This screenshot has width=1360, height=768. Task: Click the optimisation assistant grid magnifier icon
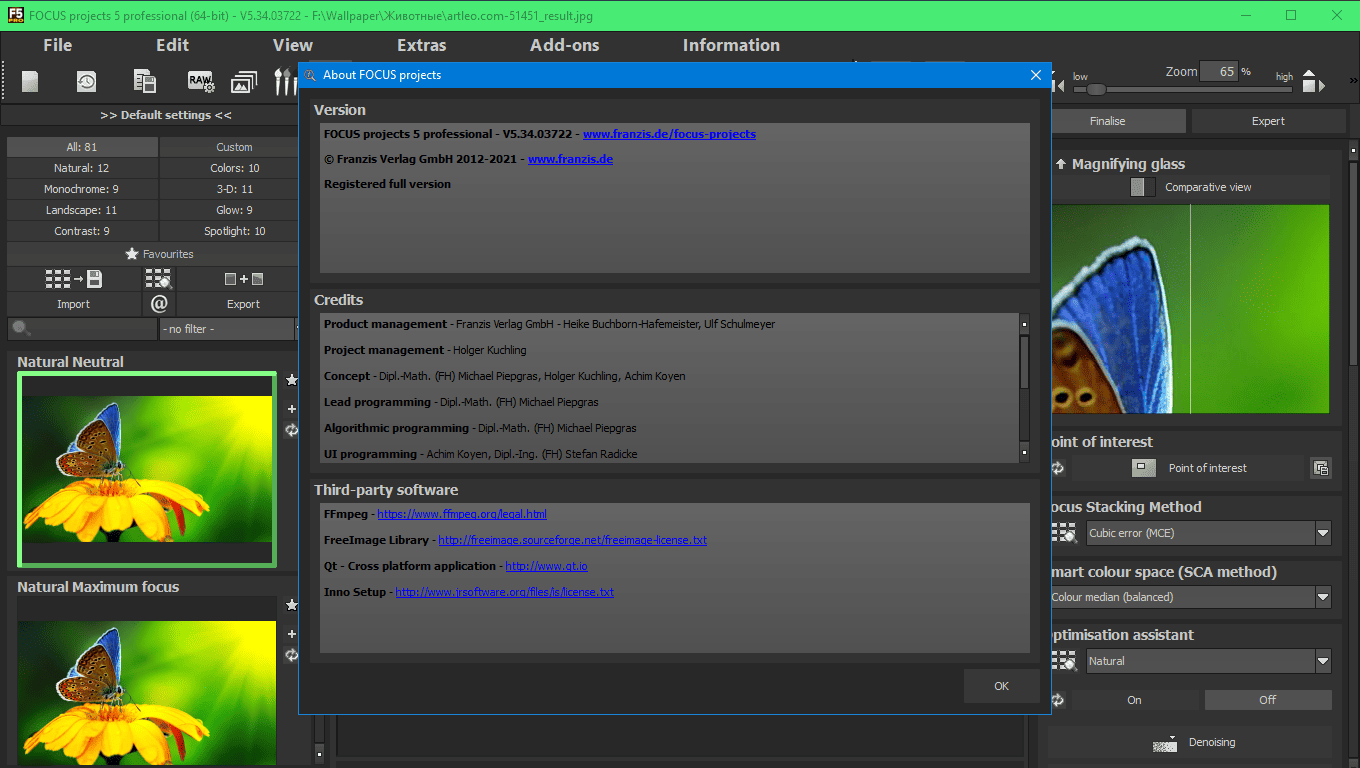pyautogui.click(x=1062, y=661)
